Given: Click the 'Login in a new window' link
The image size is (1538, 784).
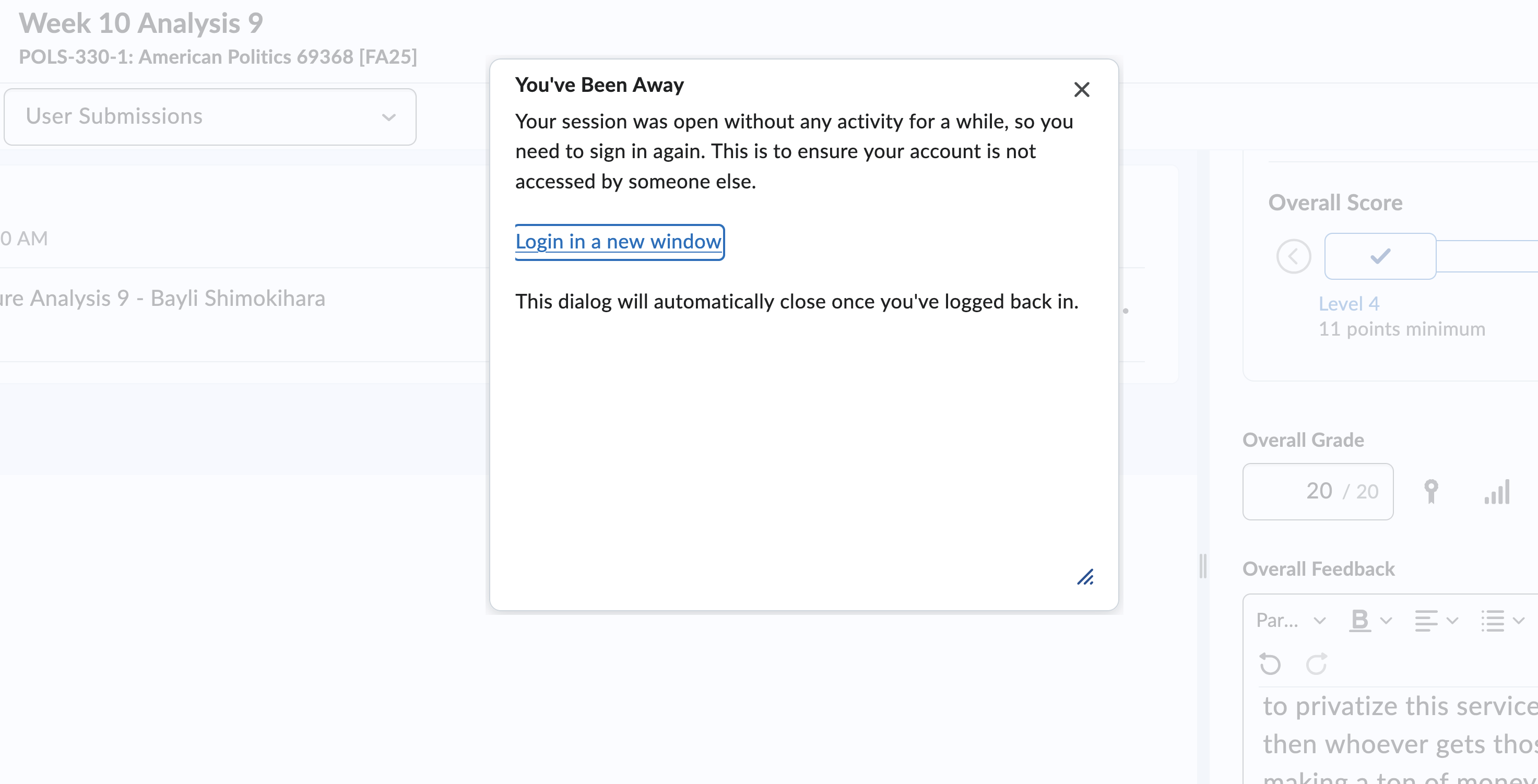Looking at the screenshot, I should [619, 241].
